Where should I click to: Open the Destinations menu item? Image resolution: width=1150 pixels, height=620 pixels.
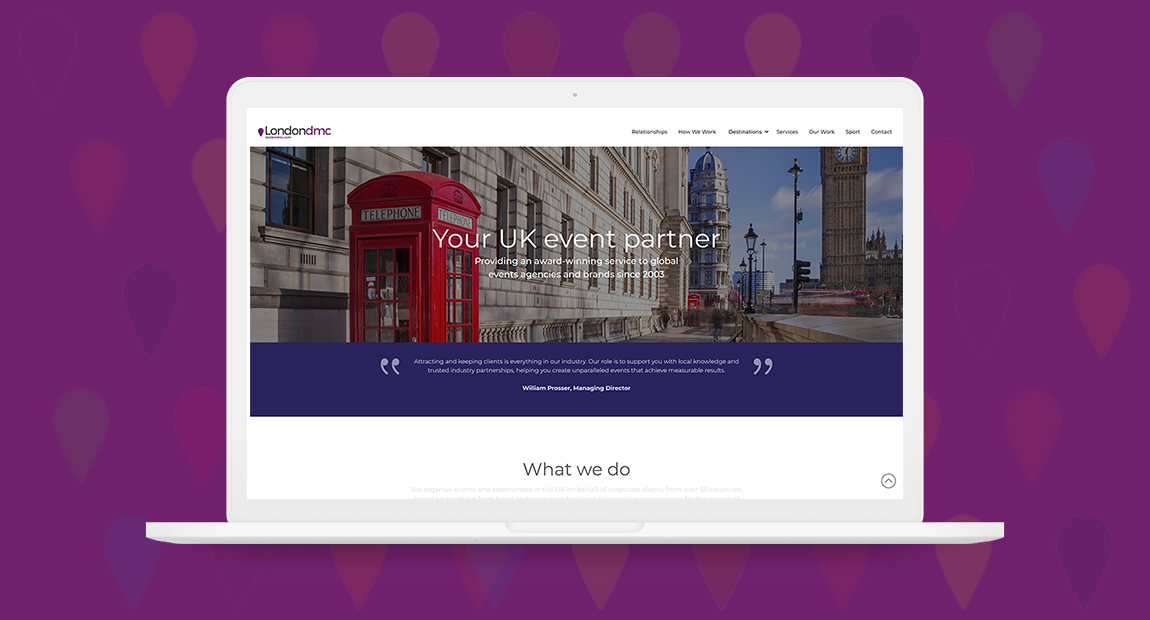pos(745,132)
